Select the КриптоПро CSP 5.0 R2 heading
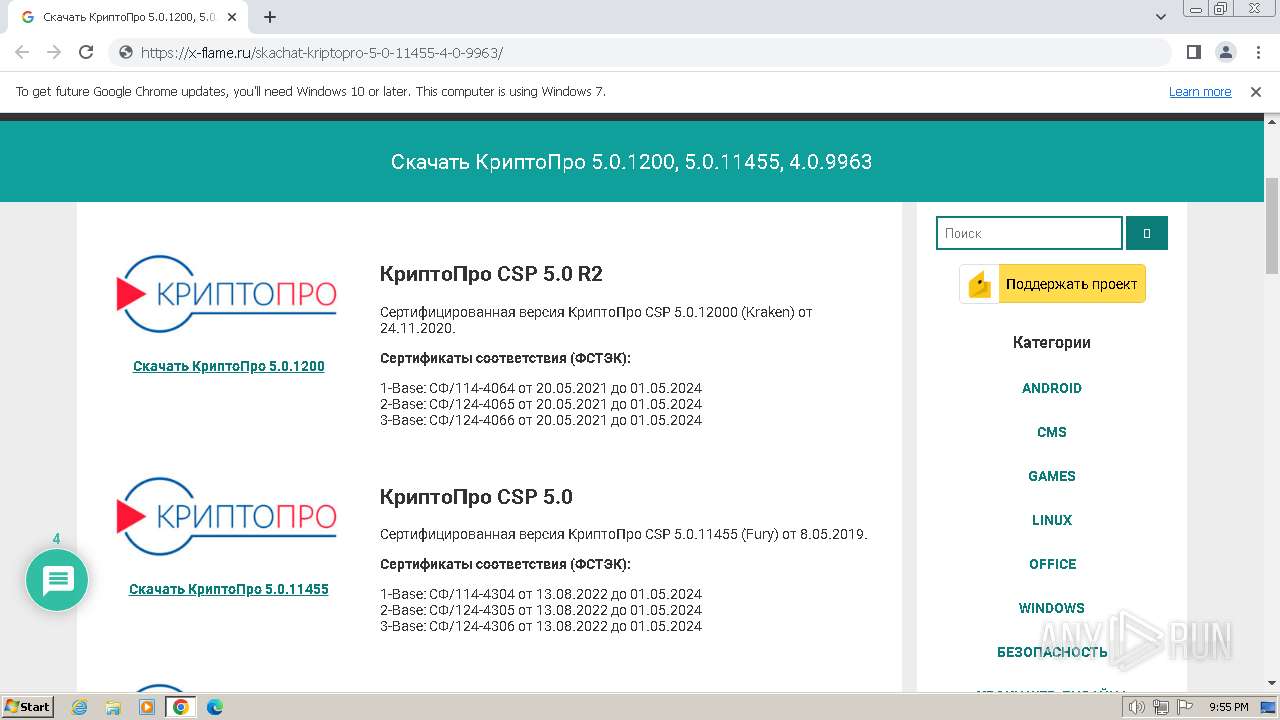This screenshot has height=720, width=1280. tap(491, 274)
